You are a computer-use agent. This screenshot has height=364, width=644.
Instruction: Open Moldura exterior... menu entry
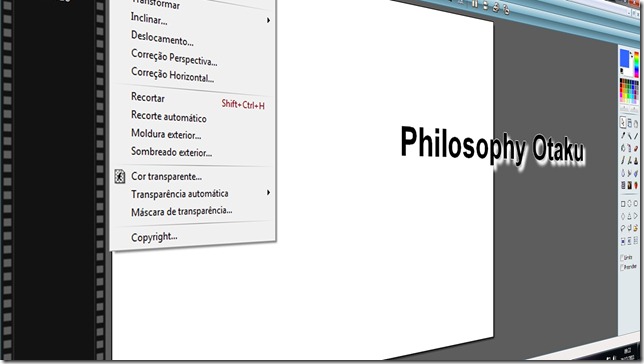(x=166, y=134)
